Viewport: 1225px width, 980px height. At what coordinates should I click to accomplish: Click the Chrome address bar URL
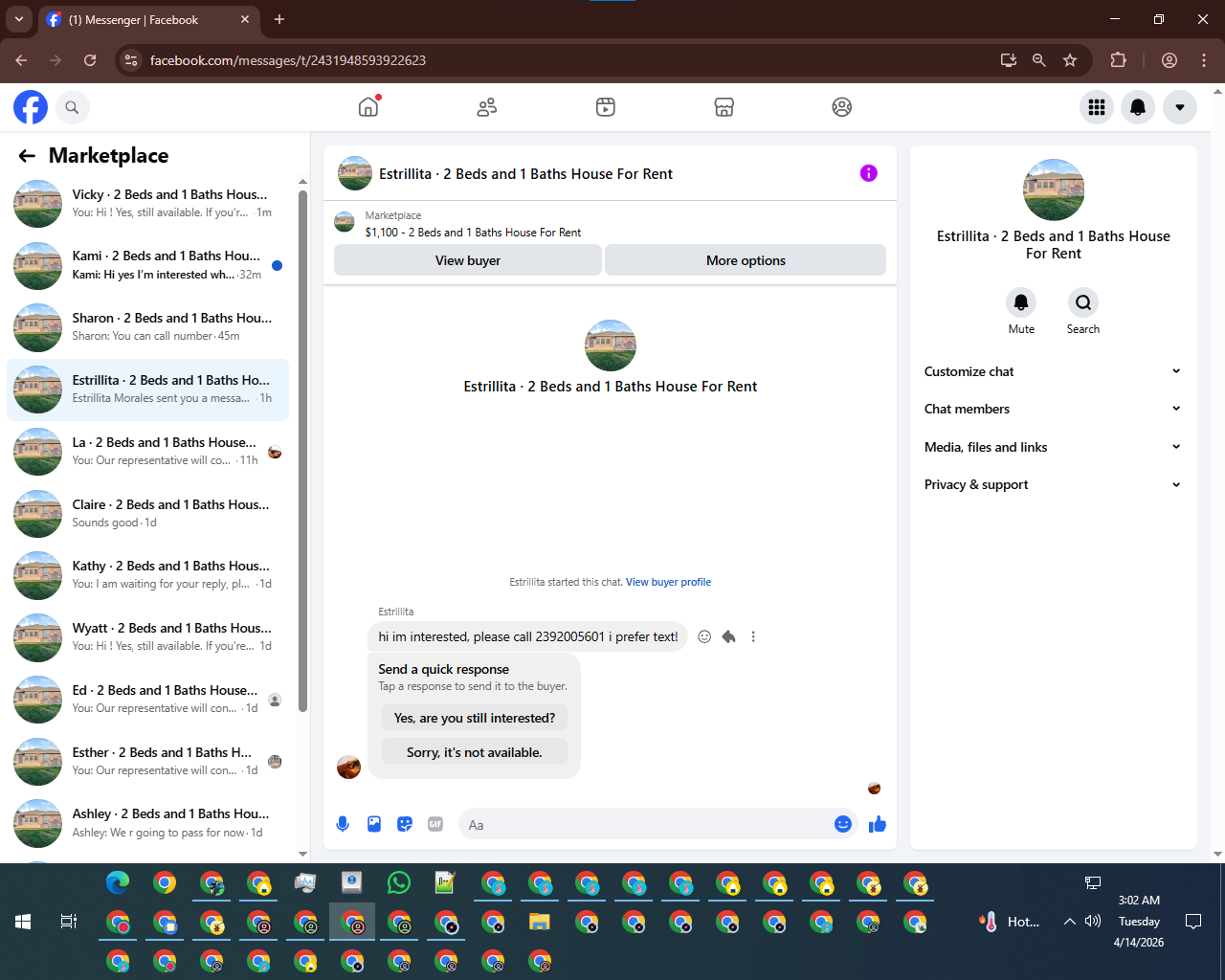point(288,60)
